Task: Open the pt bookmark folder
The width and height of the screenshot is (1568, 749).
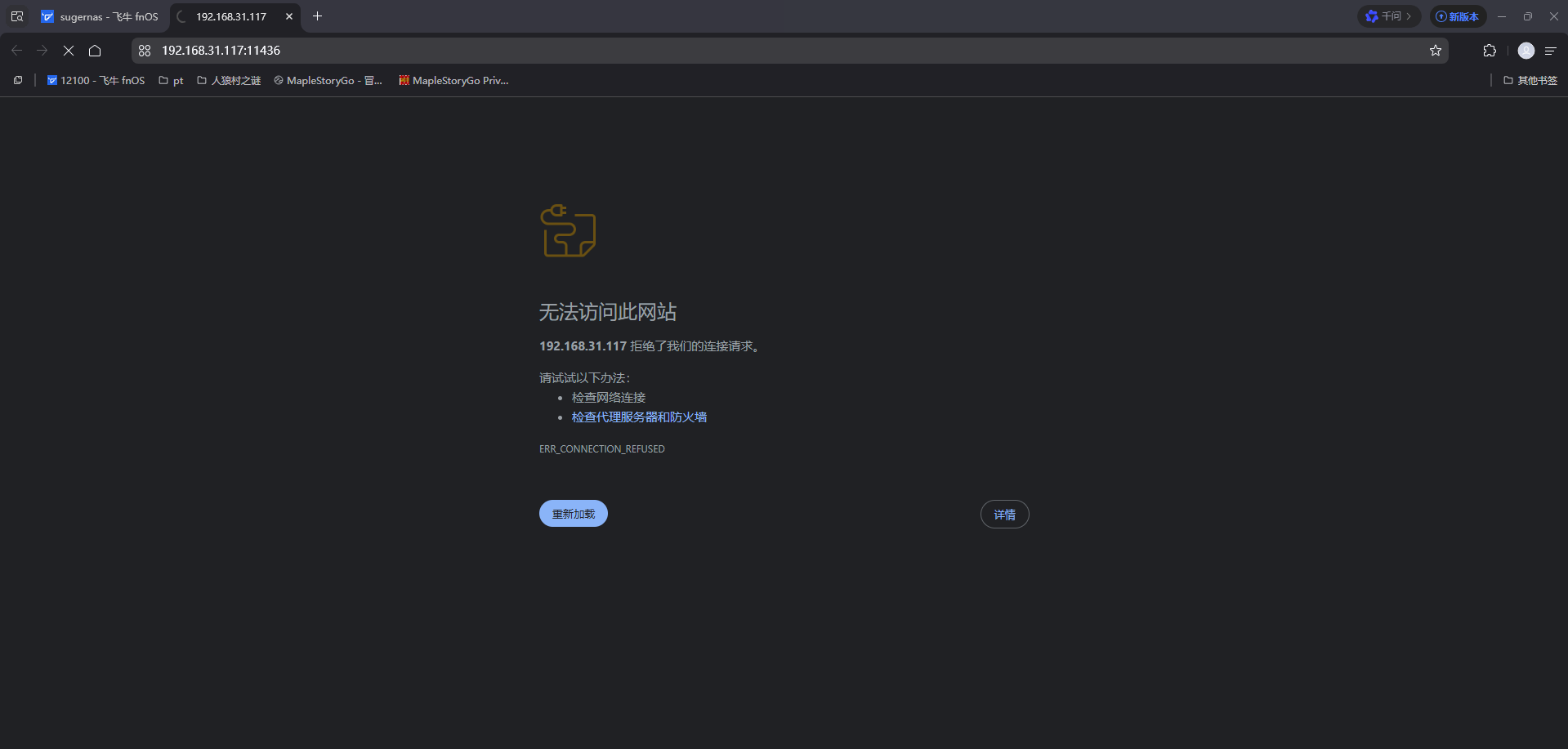Action: tap(171, 80)
